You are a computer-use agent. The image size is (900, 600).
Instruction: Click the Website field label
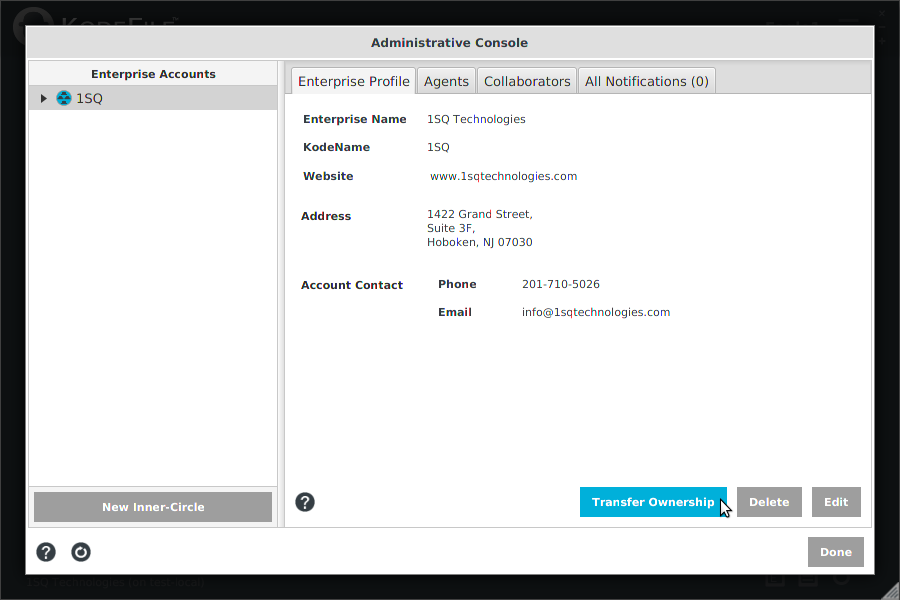coord(328,176)
